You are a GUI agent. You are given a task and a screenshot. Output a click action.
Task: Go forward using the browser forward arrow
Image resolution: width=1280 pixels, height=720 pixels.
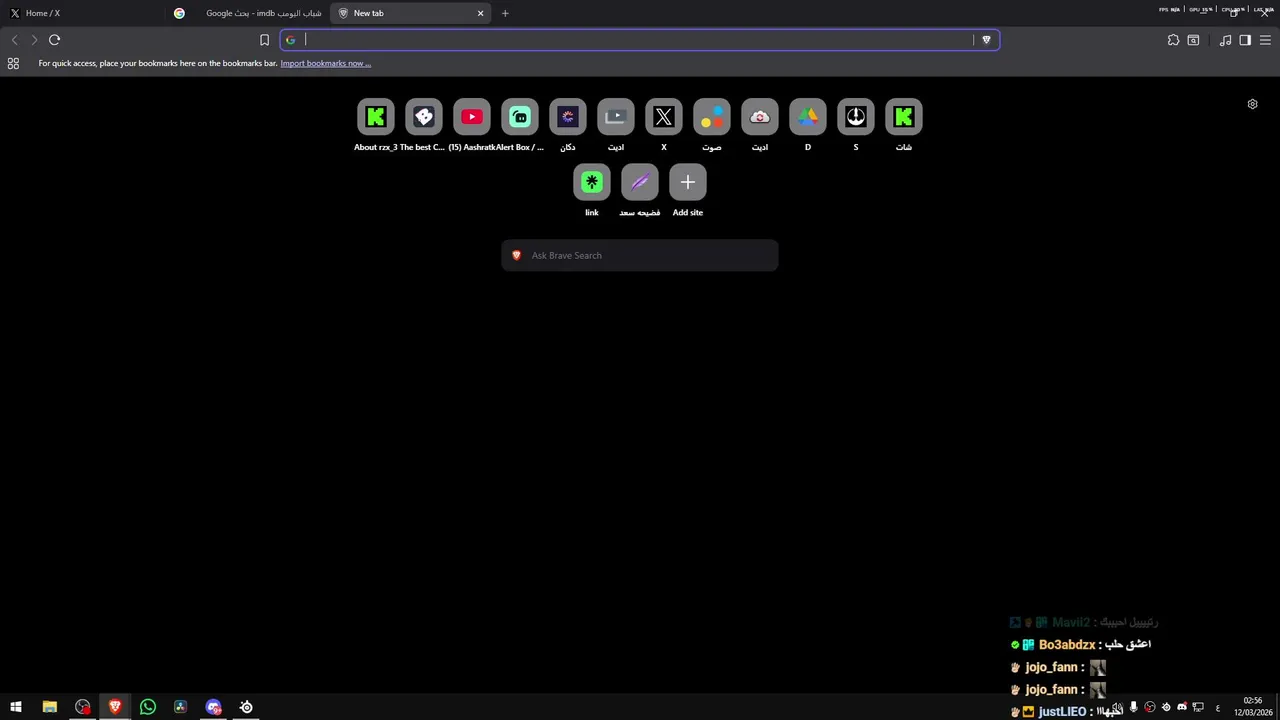pos(34,40)
